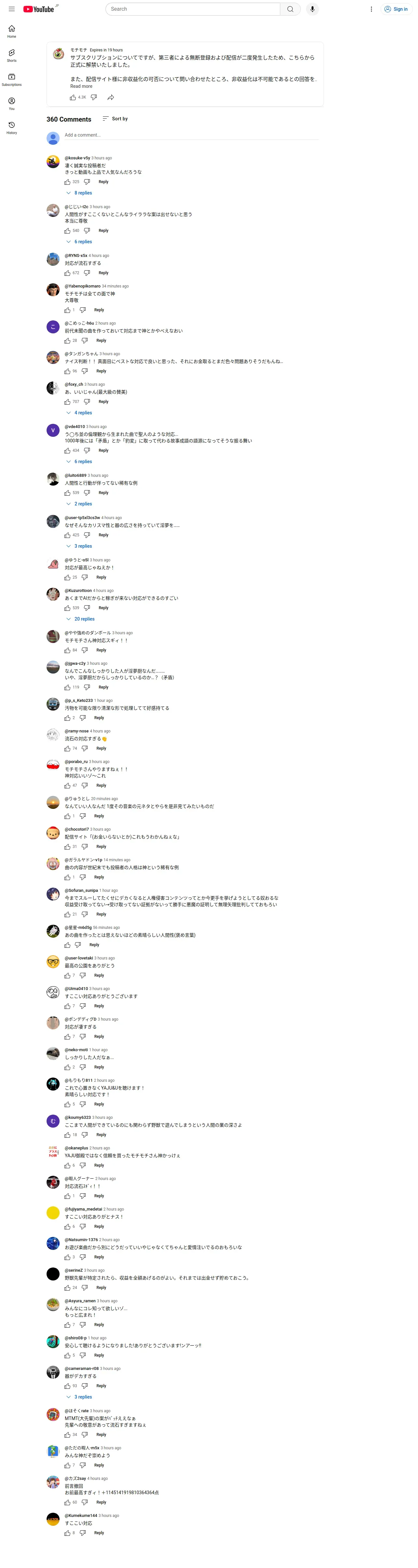This screenshot has width=418, height=1568.
Task: Open the History sidebar icon
Action: pyautogui.click(x=12, y=127)
